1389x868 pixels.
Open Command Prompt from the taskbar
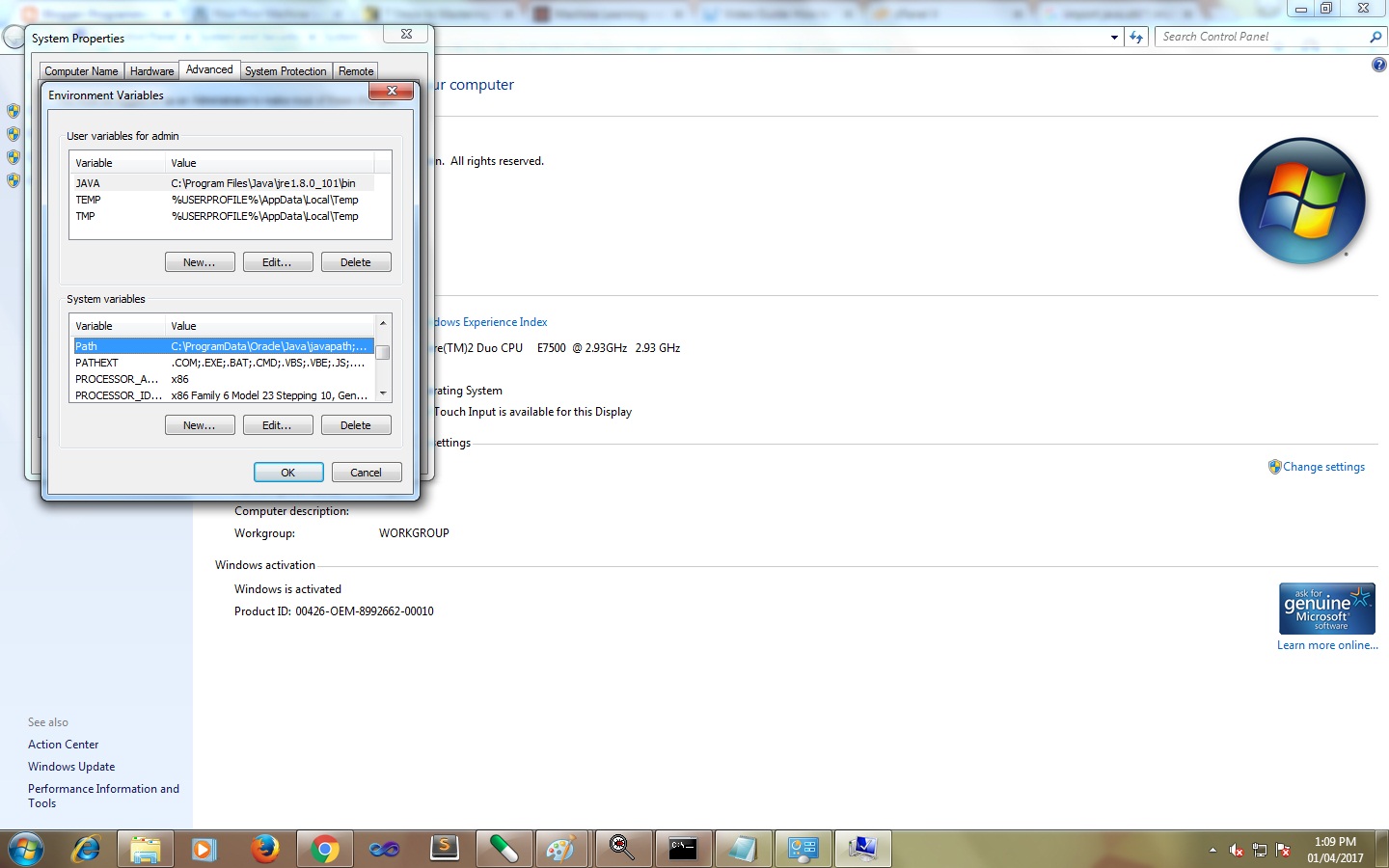click(683, 849)
